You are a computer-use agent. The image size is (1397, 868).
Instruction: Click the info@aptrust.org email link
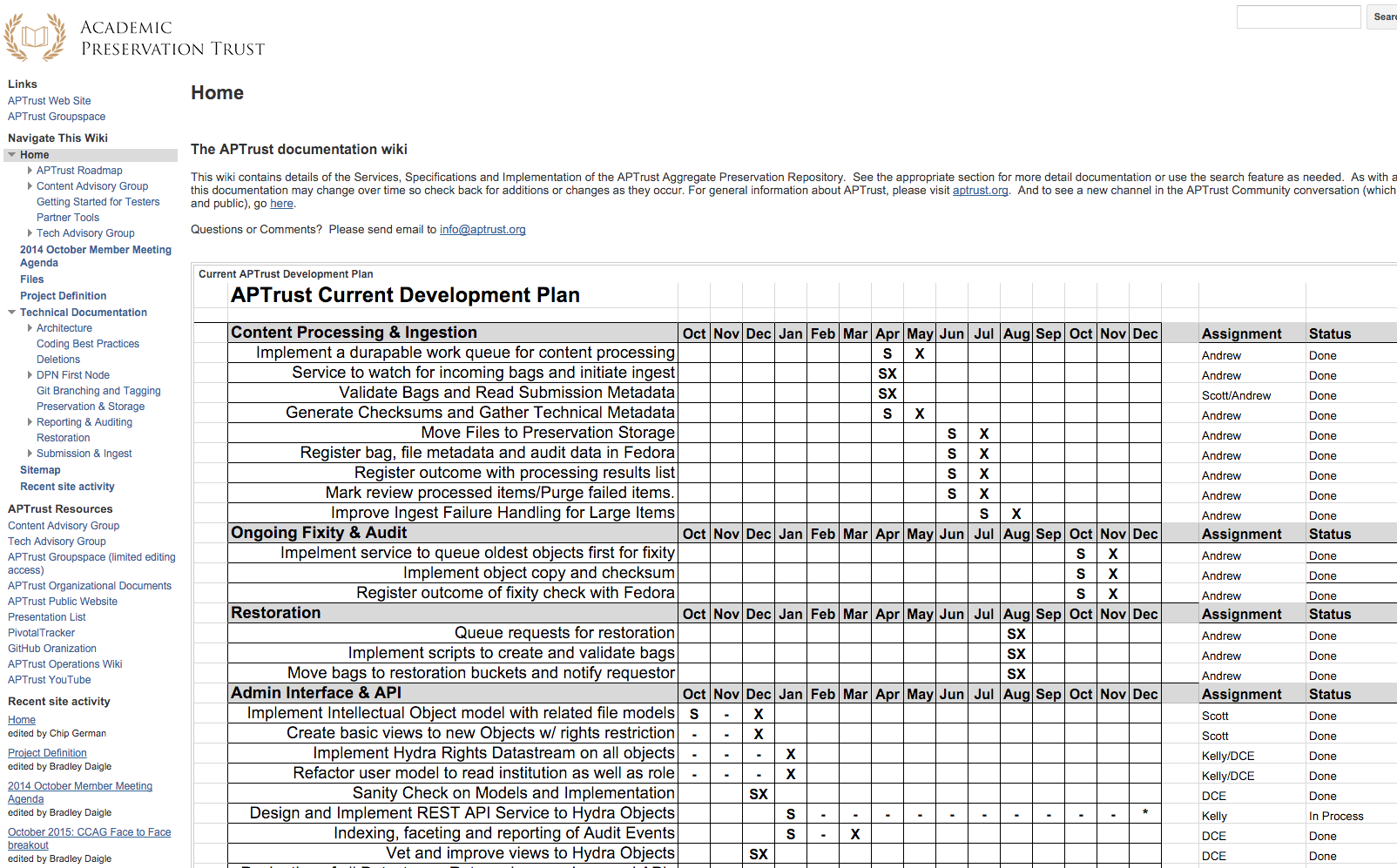click(x=483, y=230)
